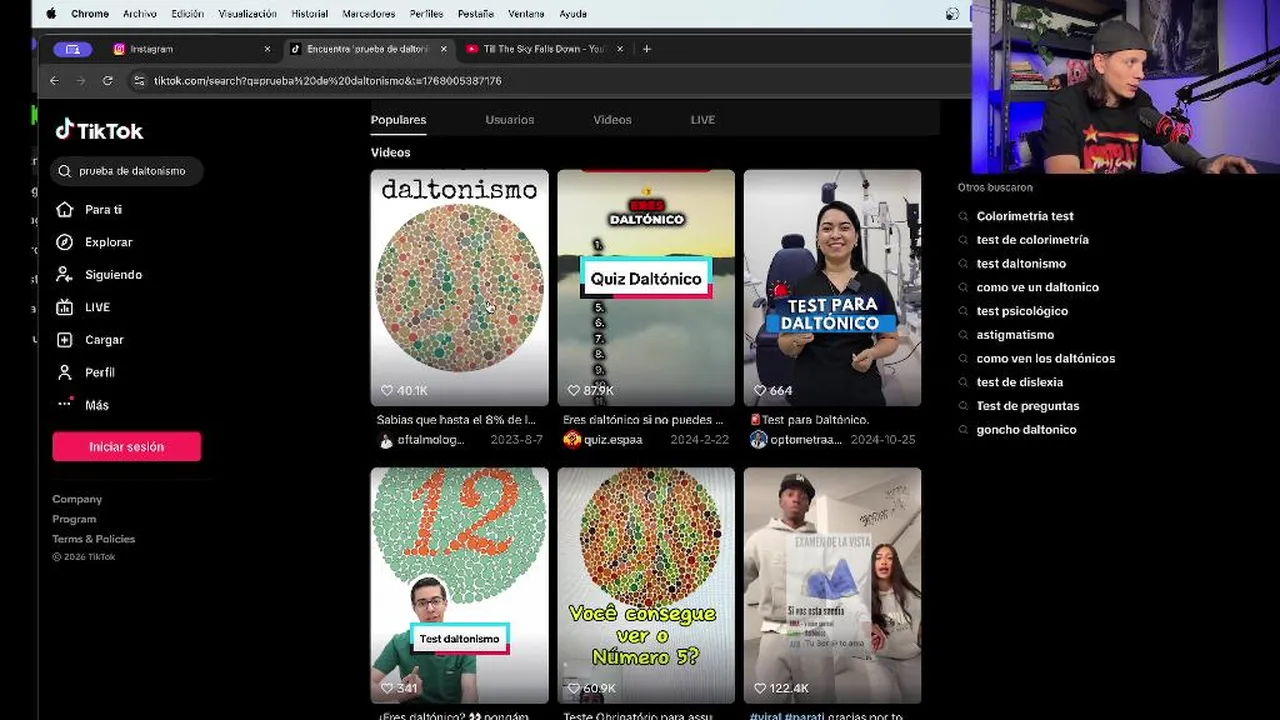Open the Apple menu
The height and width of the screenshot is (720, 1280).
51,14
